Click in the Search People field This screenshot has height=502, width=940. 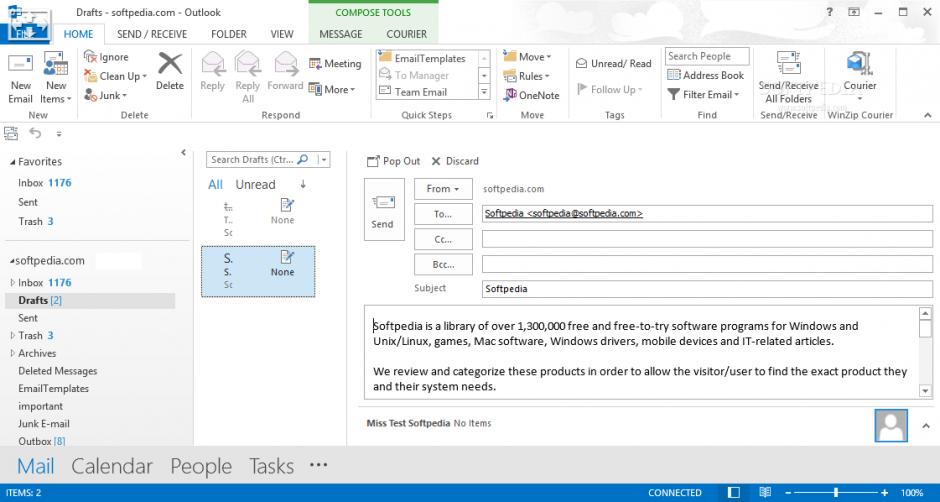coord(707,56)
